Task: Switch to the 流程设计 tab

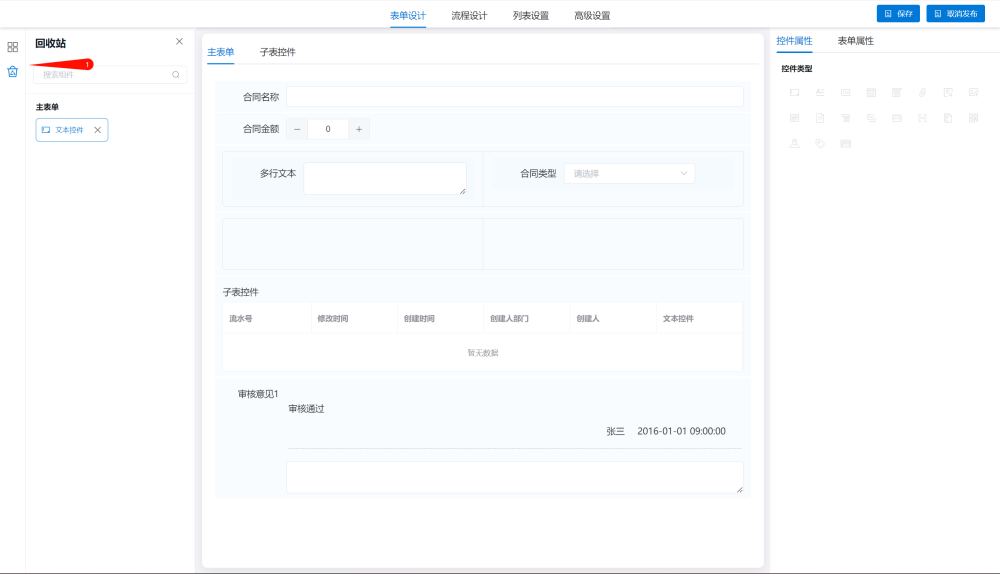Action: pyautogui.click(x=469, y=15)
